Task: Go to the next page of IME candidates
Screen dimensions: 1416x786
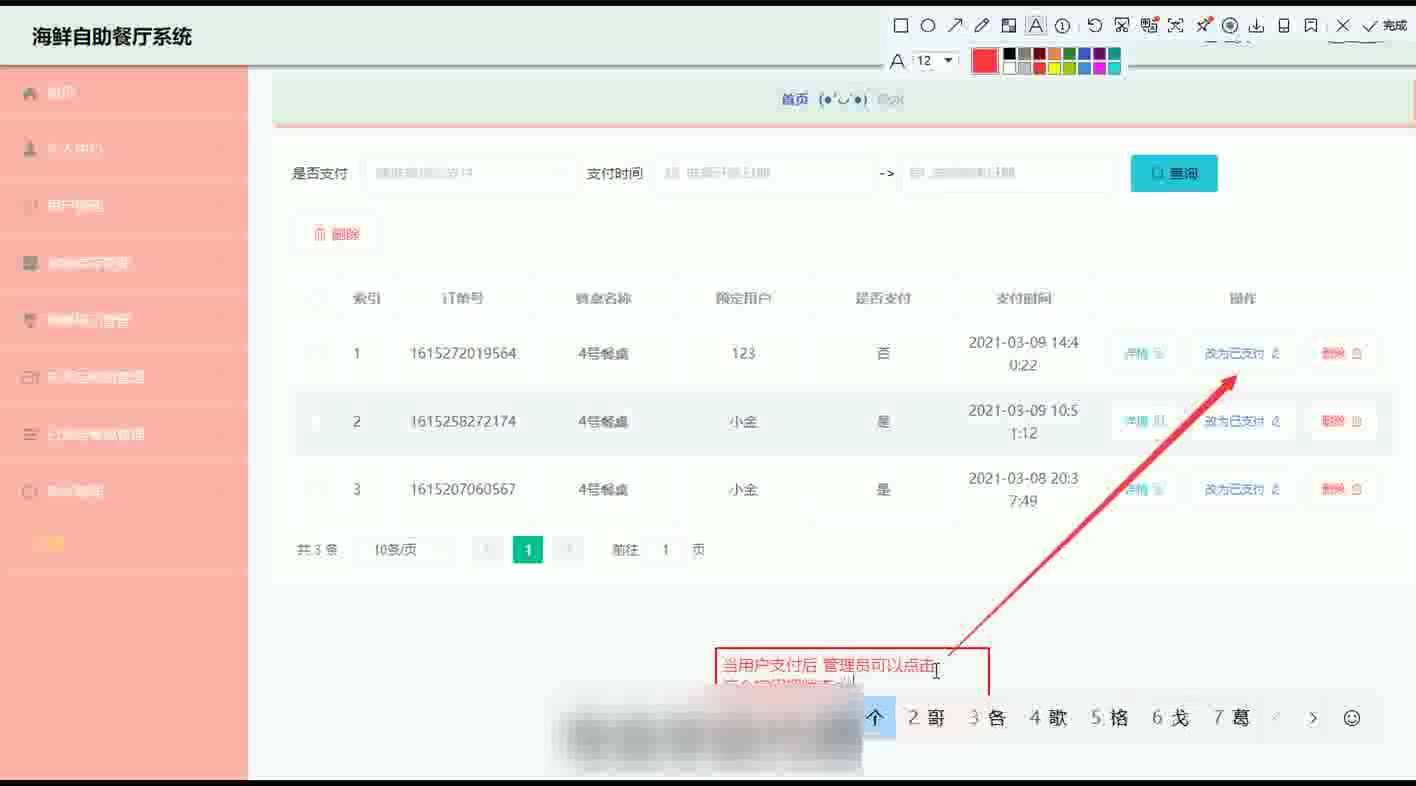Action: [x=1313, y=718]
